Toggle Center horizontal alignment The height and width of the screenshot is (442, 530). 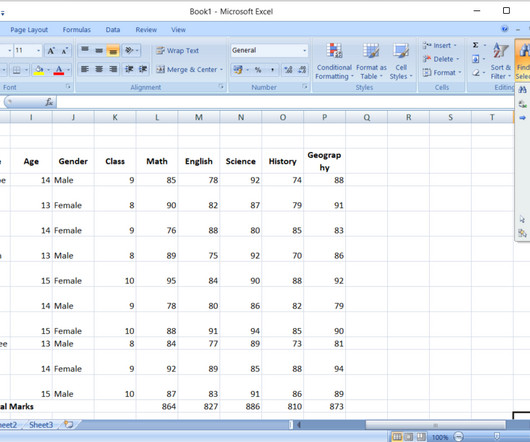[x=99, y=69]
